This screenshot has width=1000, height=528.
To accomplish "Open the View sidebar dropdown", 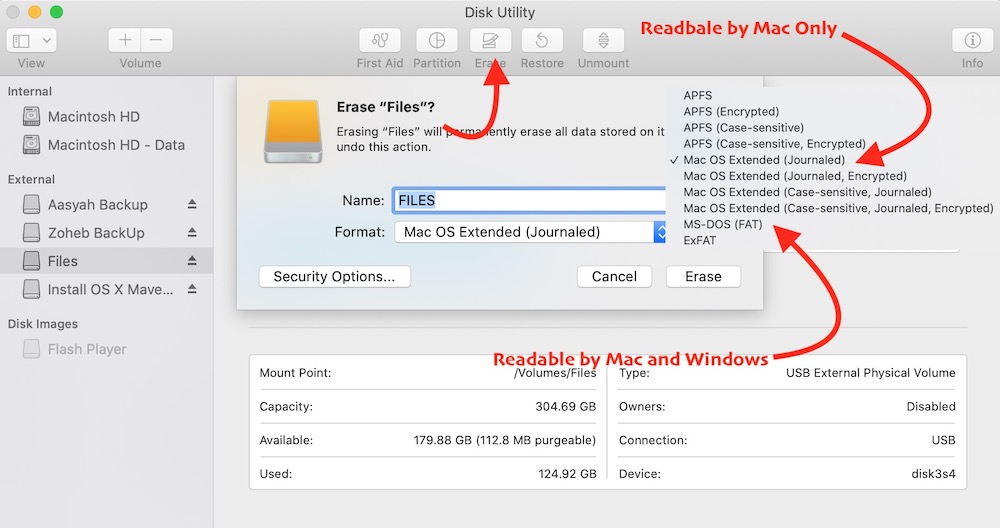I will 31,41.
